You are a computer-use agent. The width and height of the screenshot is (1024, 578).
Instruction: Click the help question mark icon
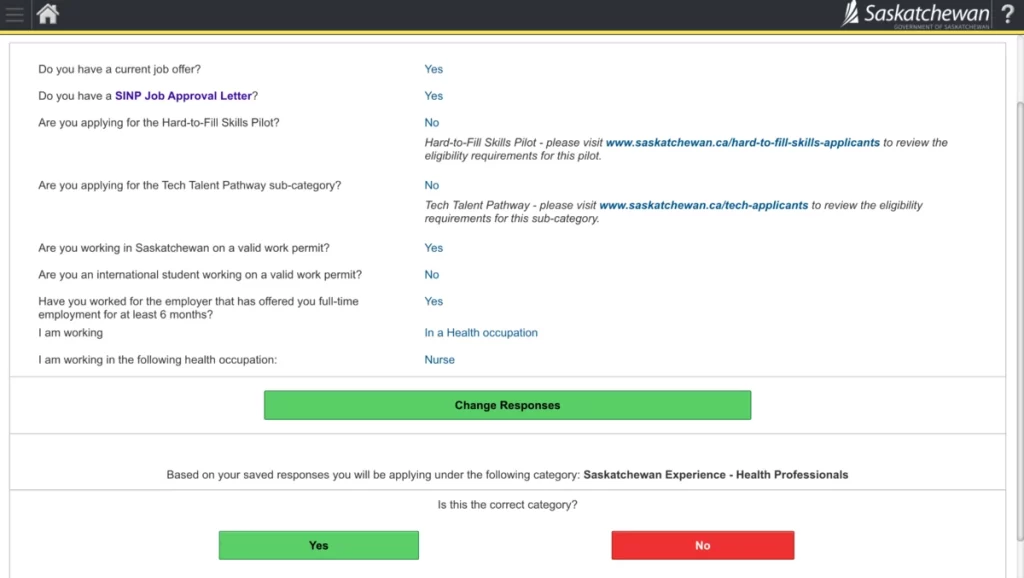pyautogui.click(x=1007, y=14)
